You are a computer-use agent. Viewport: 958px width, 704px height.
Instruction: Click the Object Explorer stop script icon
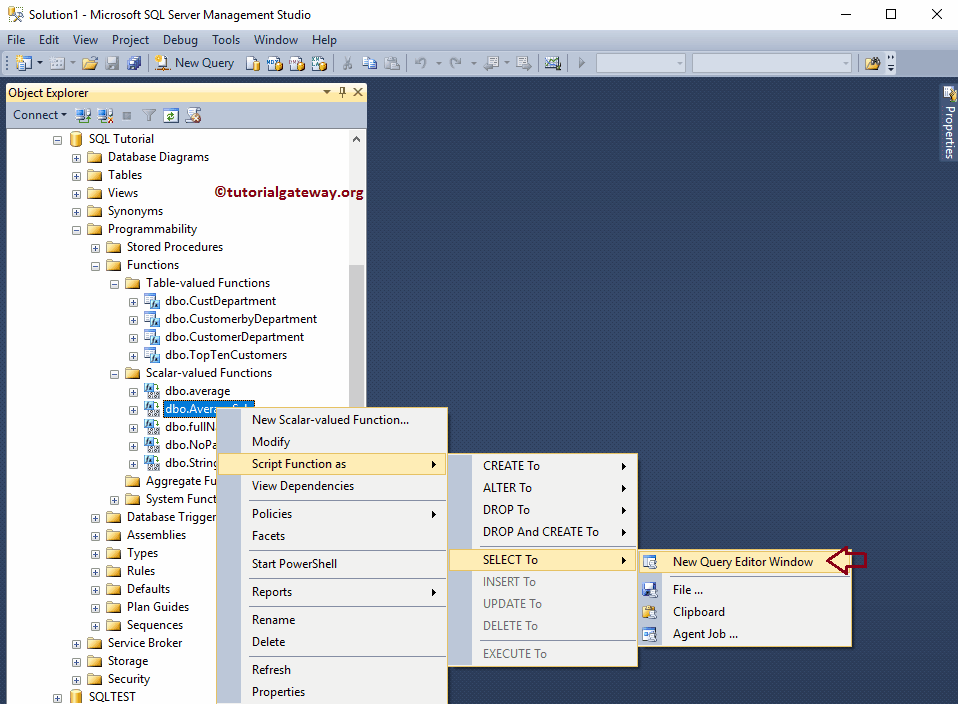click(x=127, y=115)
